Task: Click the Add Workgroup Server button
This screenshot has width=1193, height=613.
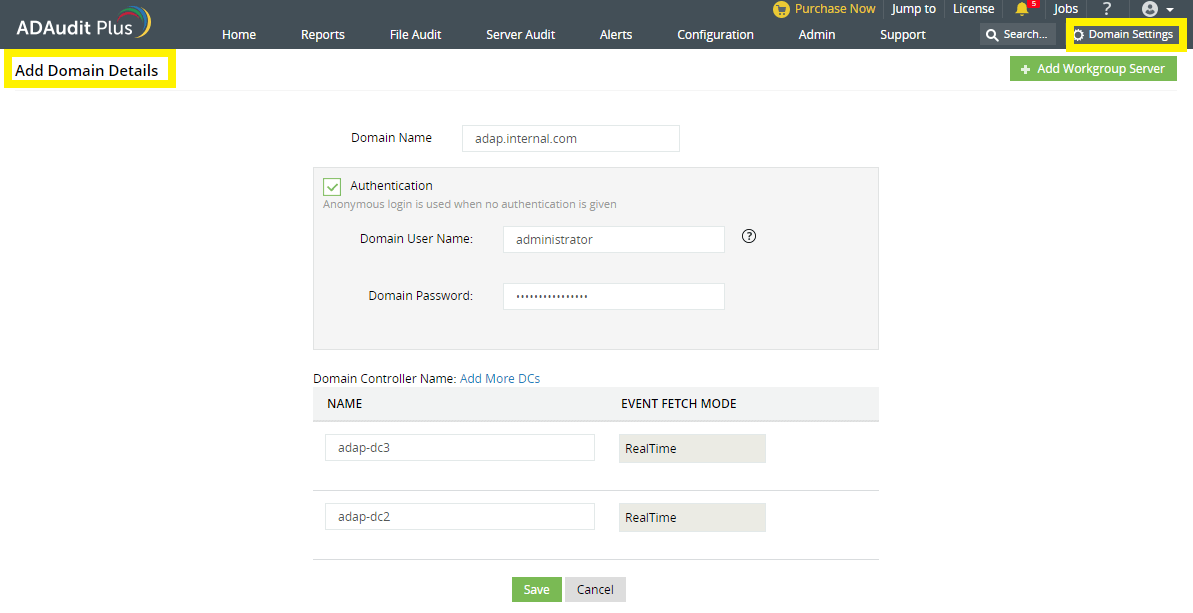Action: coord(1092,68)
